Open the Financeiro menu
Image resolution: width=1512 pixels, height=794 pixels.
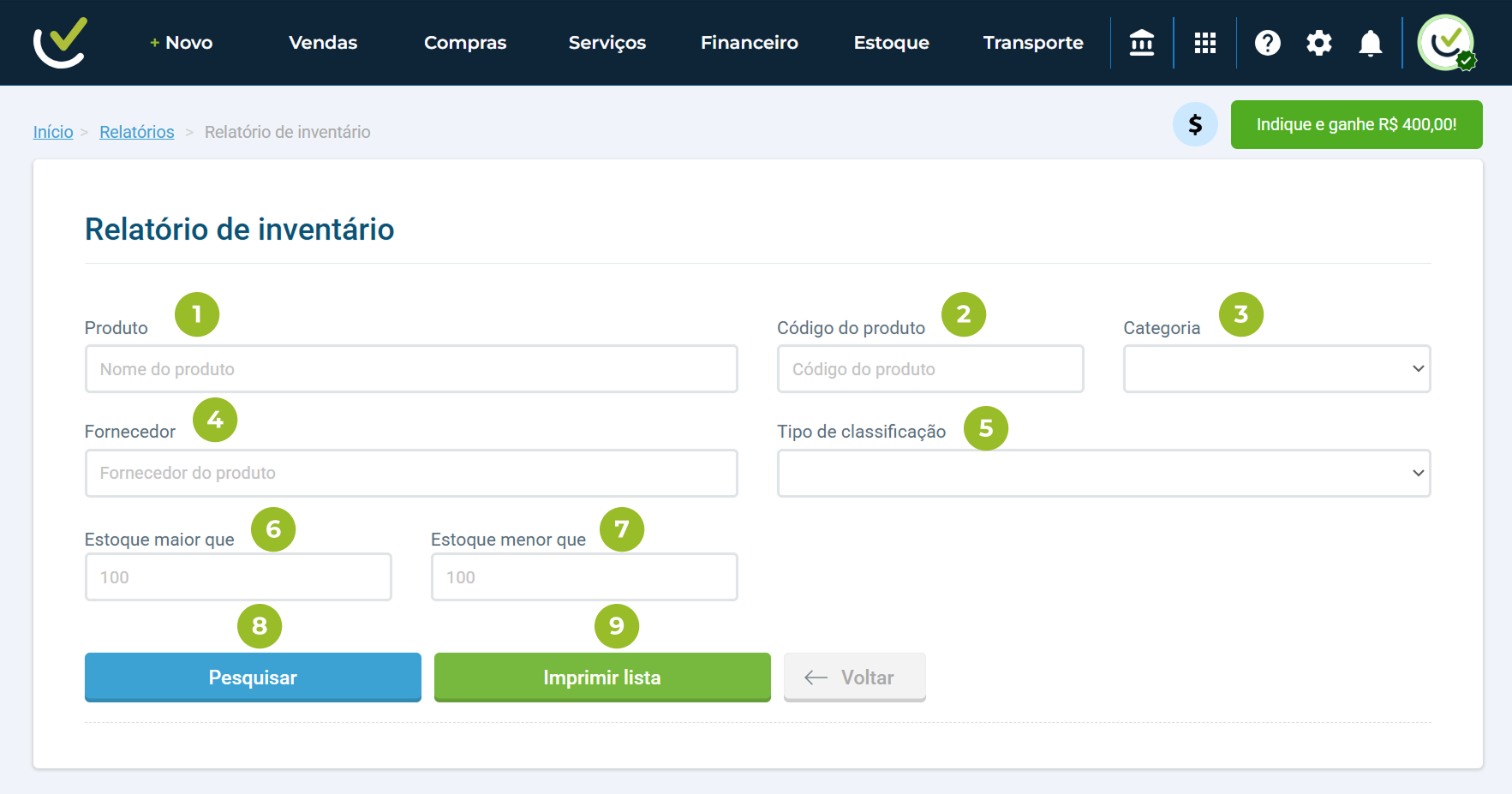pos(750,43)
